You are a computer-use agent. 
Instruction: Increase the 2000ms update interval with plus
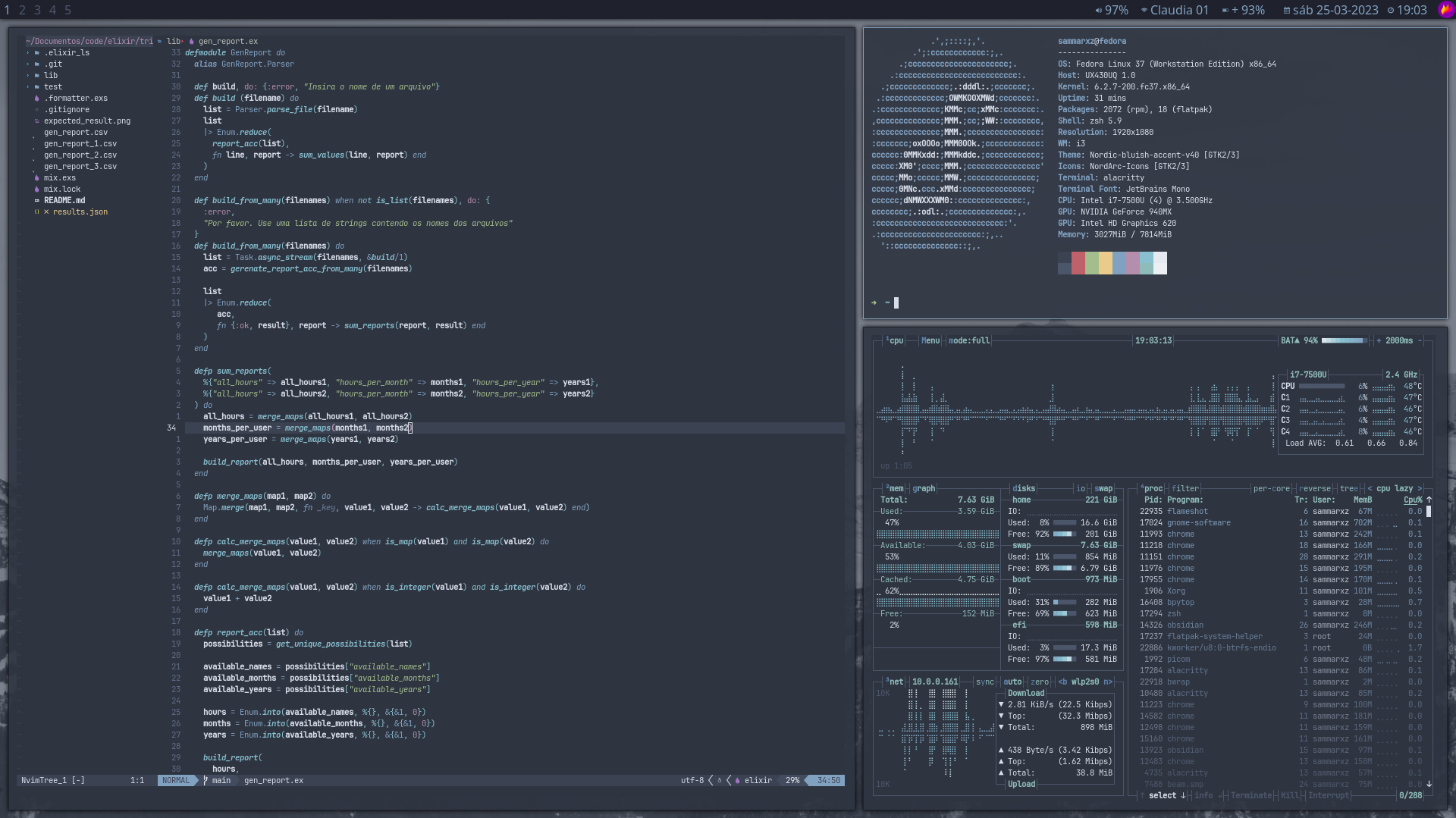coord(1379,341)
